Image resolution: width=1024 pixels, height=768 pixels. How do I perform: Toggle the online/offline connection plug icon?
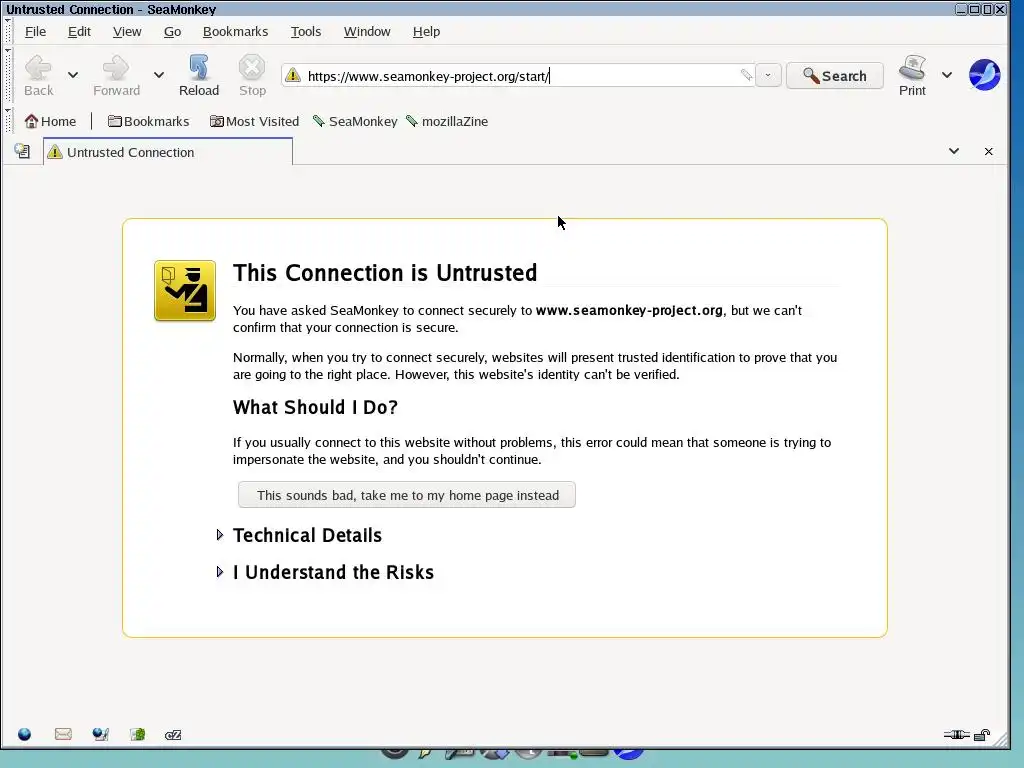pyautogui.click(x=956, y=735)
